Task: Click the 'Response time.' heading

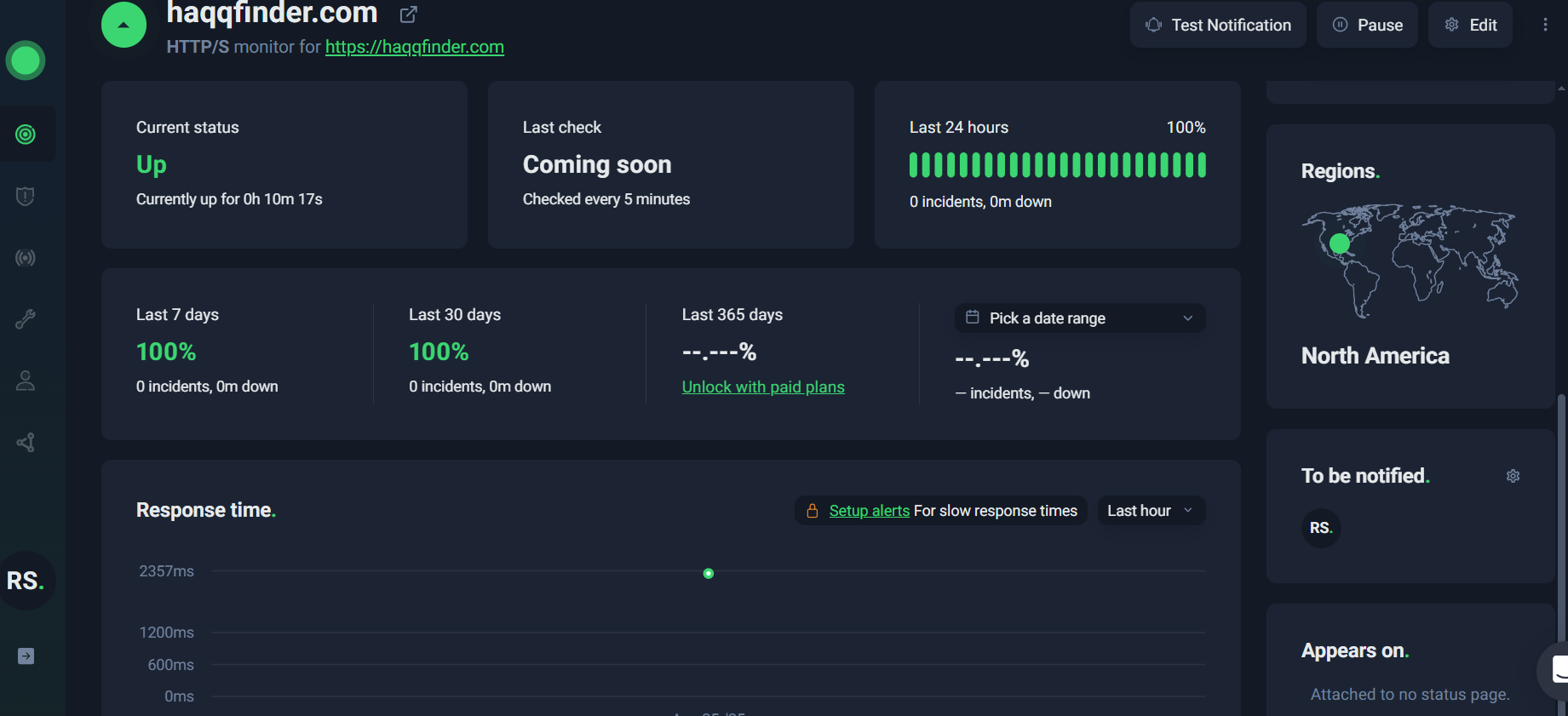Action: pyautogui.click(x=206, y=510)
